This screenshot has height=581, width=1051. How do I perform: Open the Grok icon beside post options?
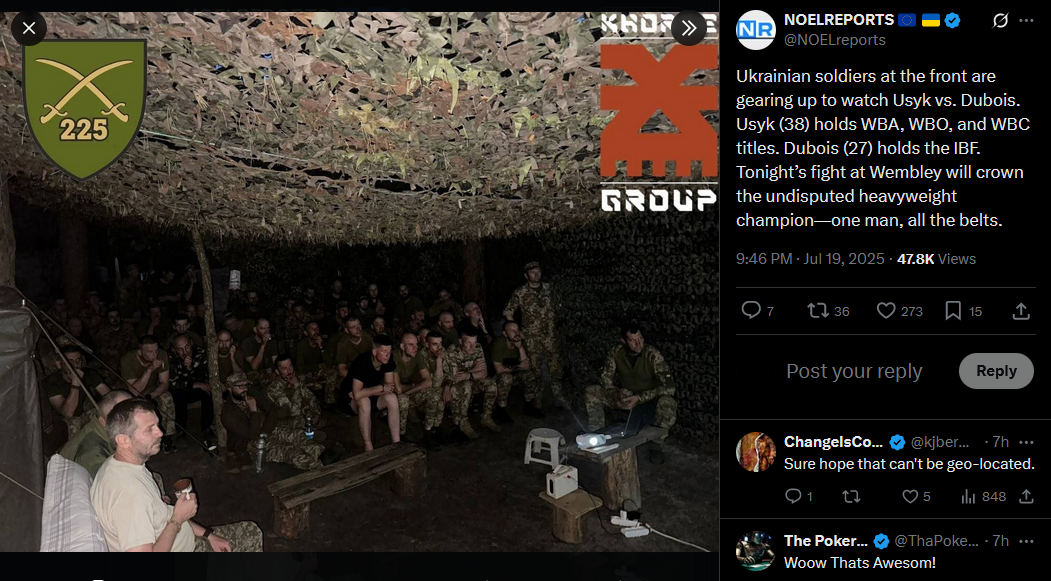tap(1000, 21)
